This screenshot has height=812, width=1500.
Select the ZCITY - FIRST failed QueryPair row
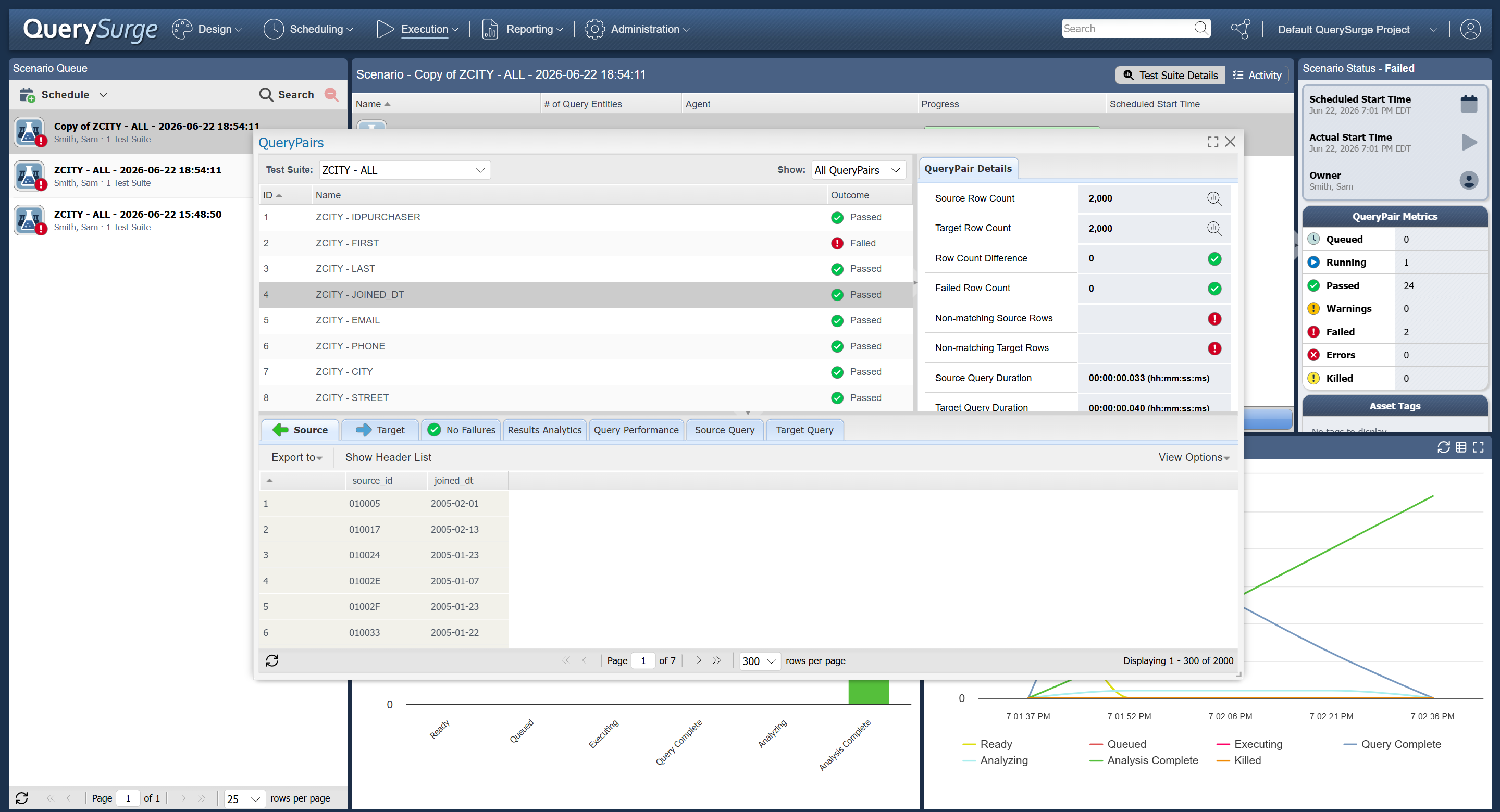click(x=585, y=243)
